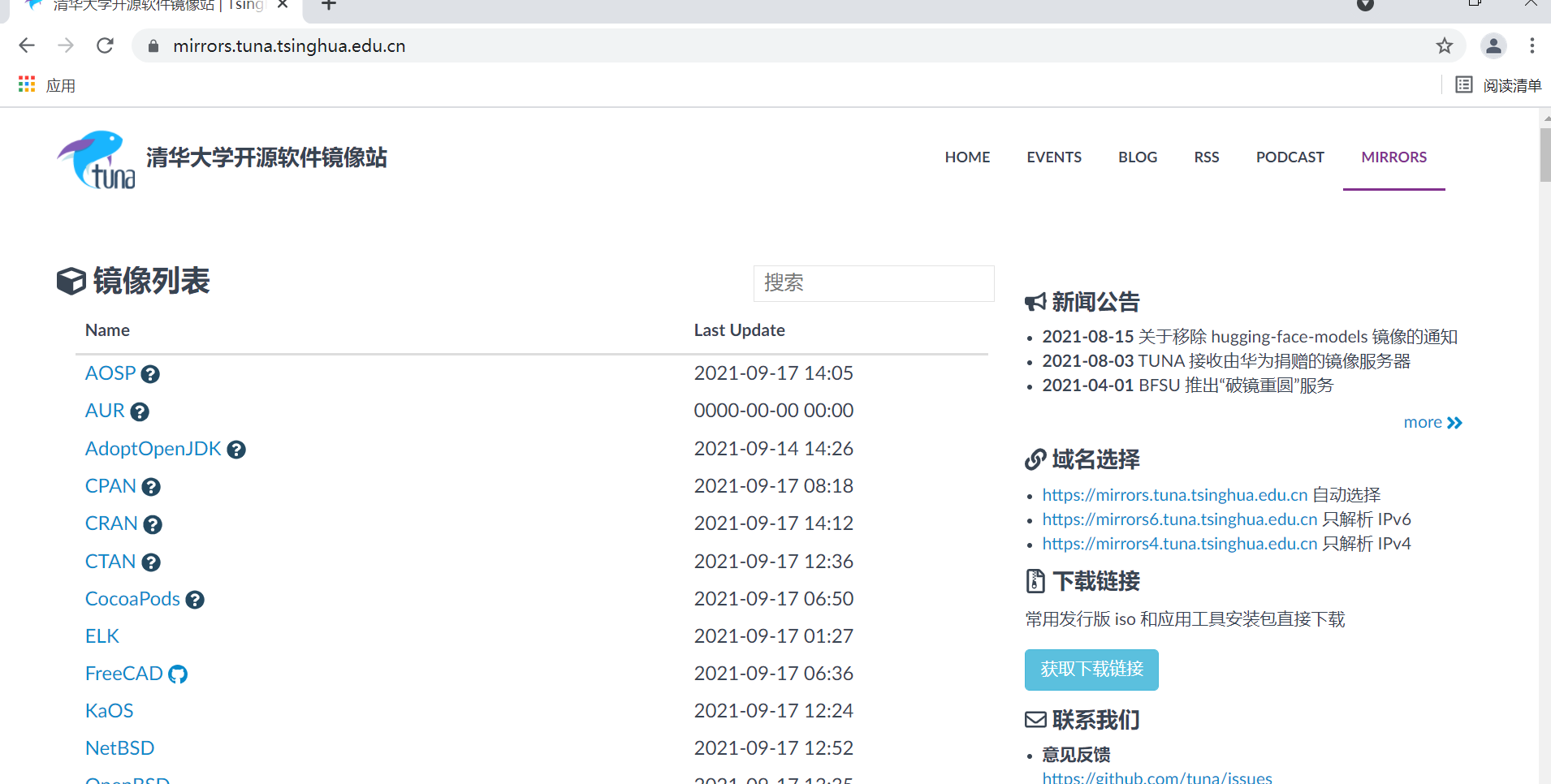Open the AOSP mirror link
This screenshot has height=784, width=1551.
tap(110, 373)
